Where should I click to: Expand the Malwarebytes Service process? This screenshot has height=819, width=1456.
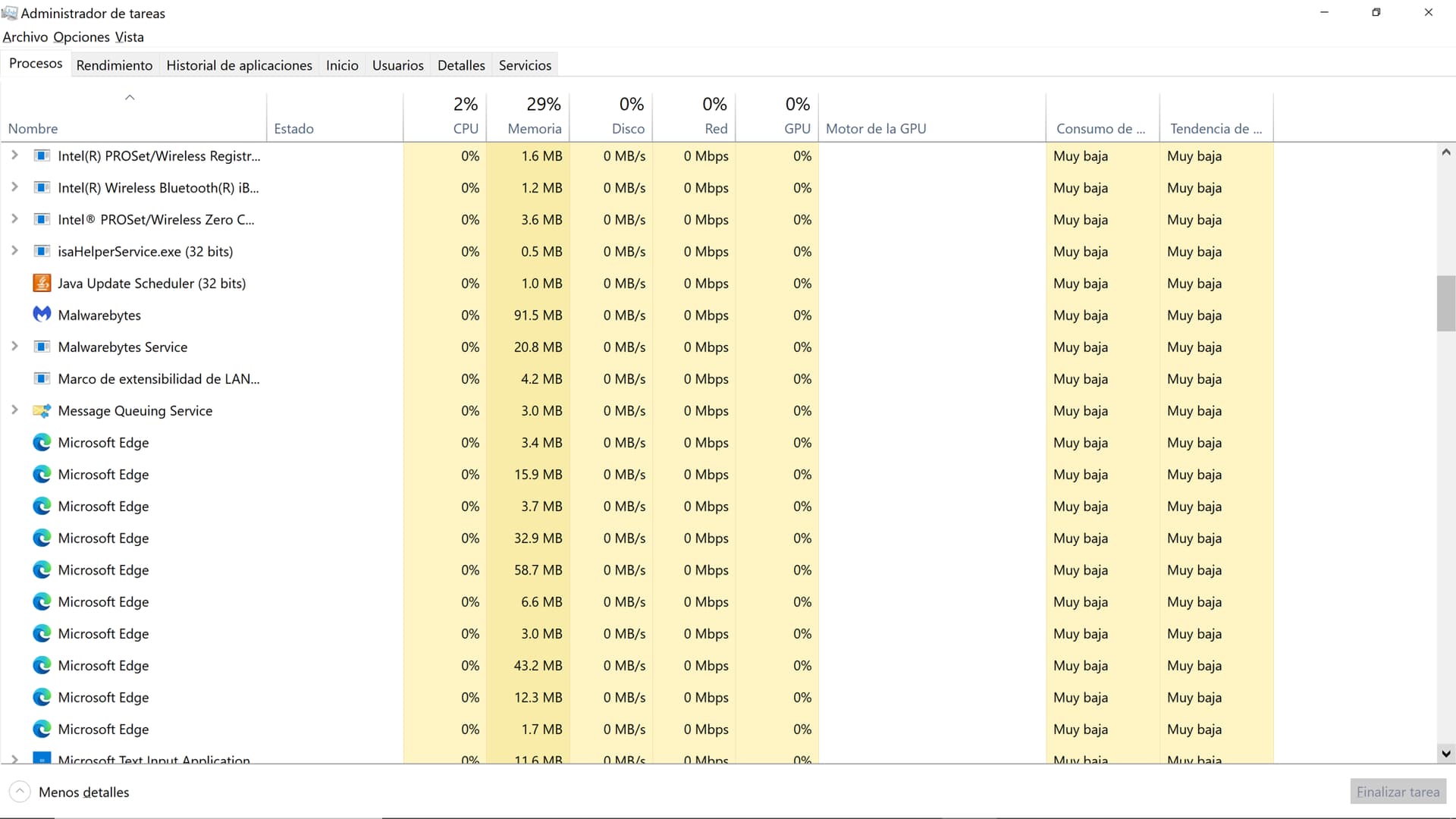(x=14, y=347)
